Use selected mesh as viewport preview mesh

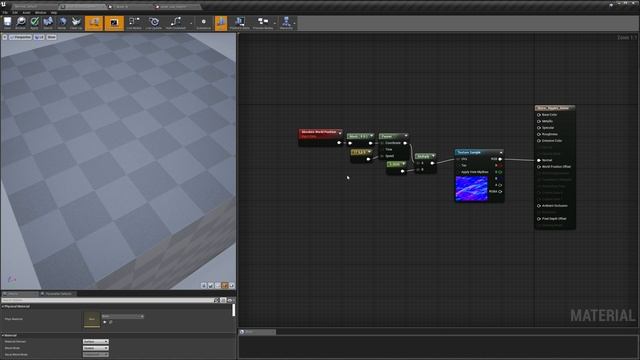point(231,285)
